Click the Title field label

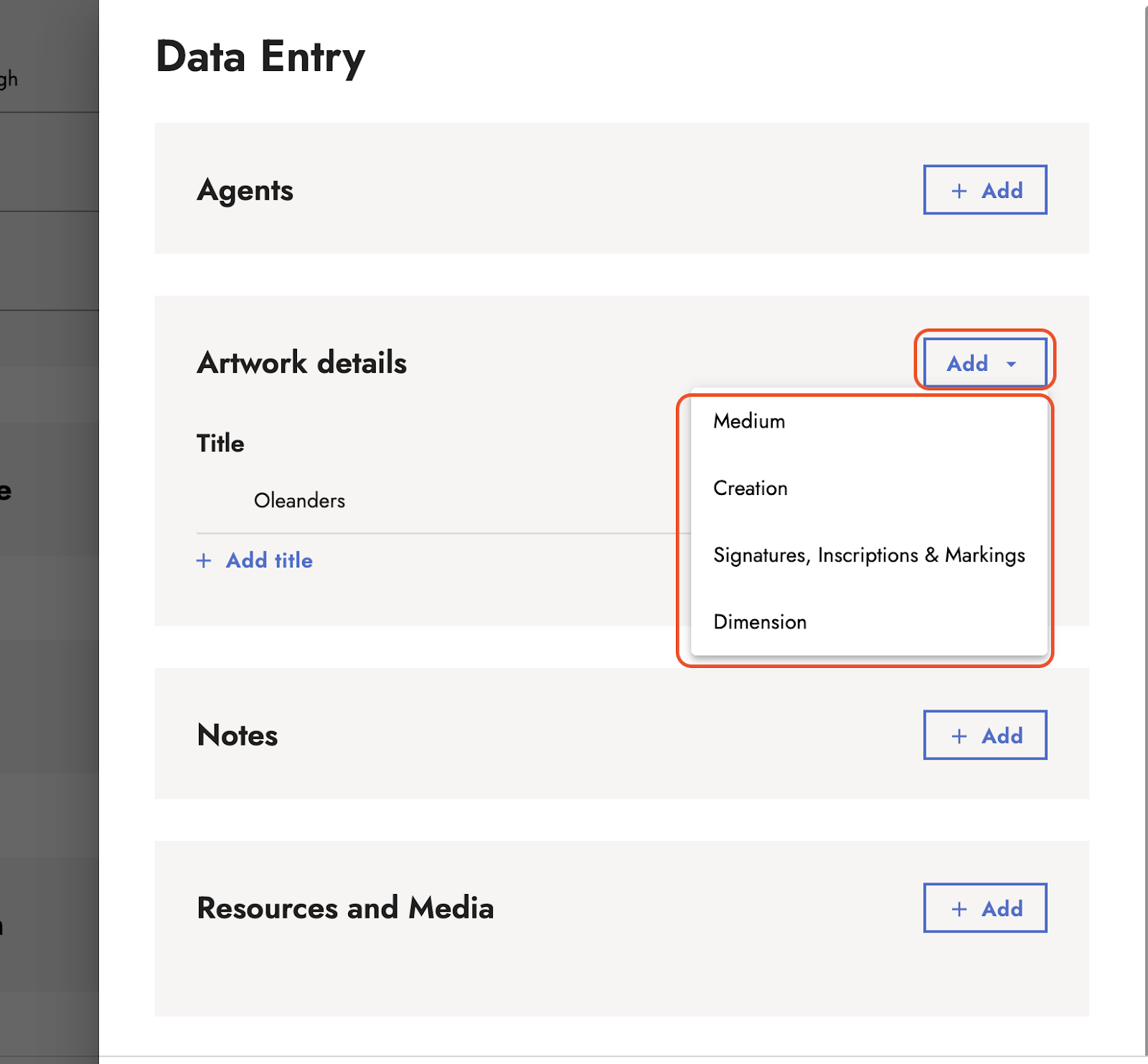point(220,443)
